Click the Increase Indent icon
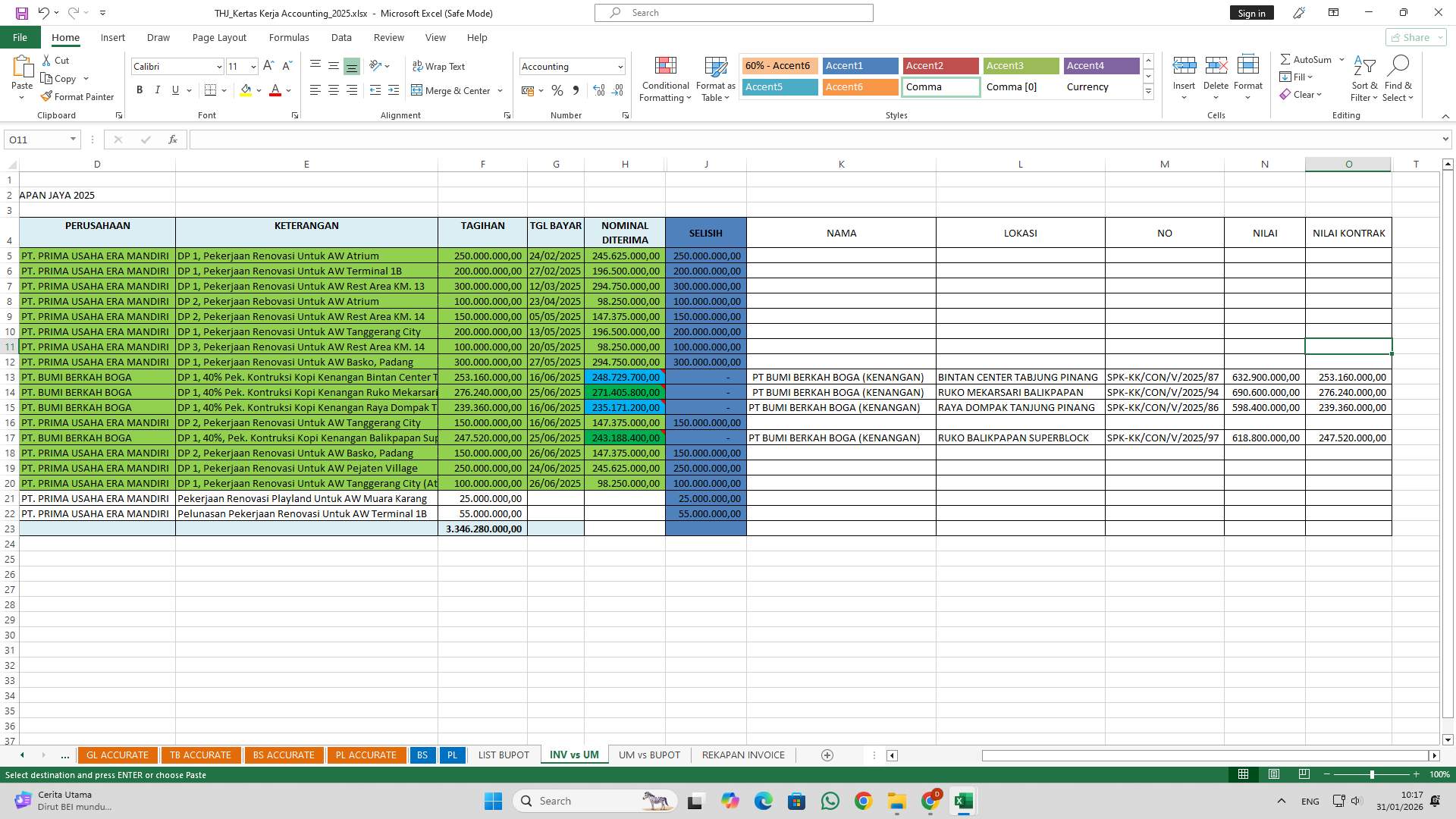Screen dimensions: 1456x819 coord(393,90)
